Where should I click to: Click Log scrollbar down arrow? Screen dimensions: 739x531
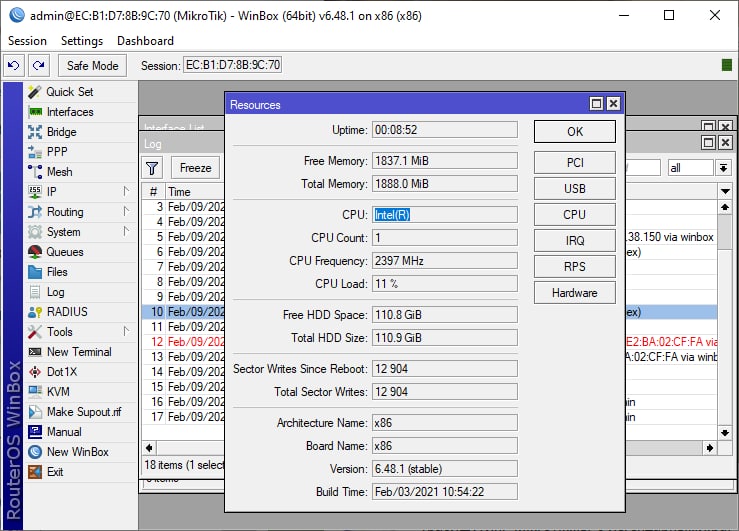click(x=725, y=432)
